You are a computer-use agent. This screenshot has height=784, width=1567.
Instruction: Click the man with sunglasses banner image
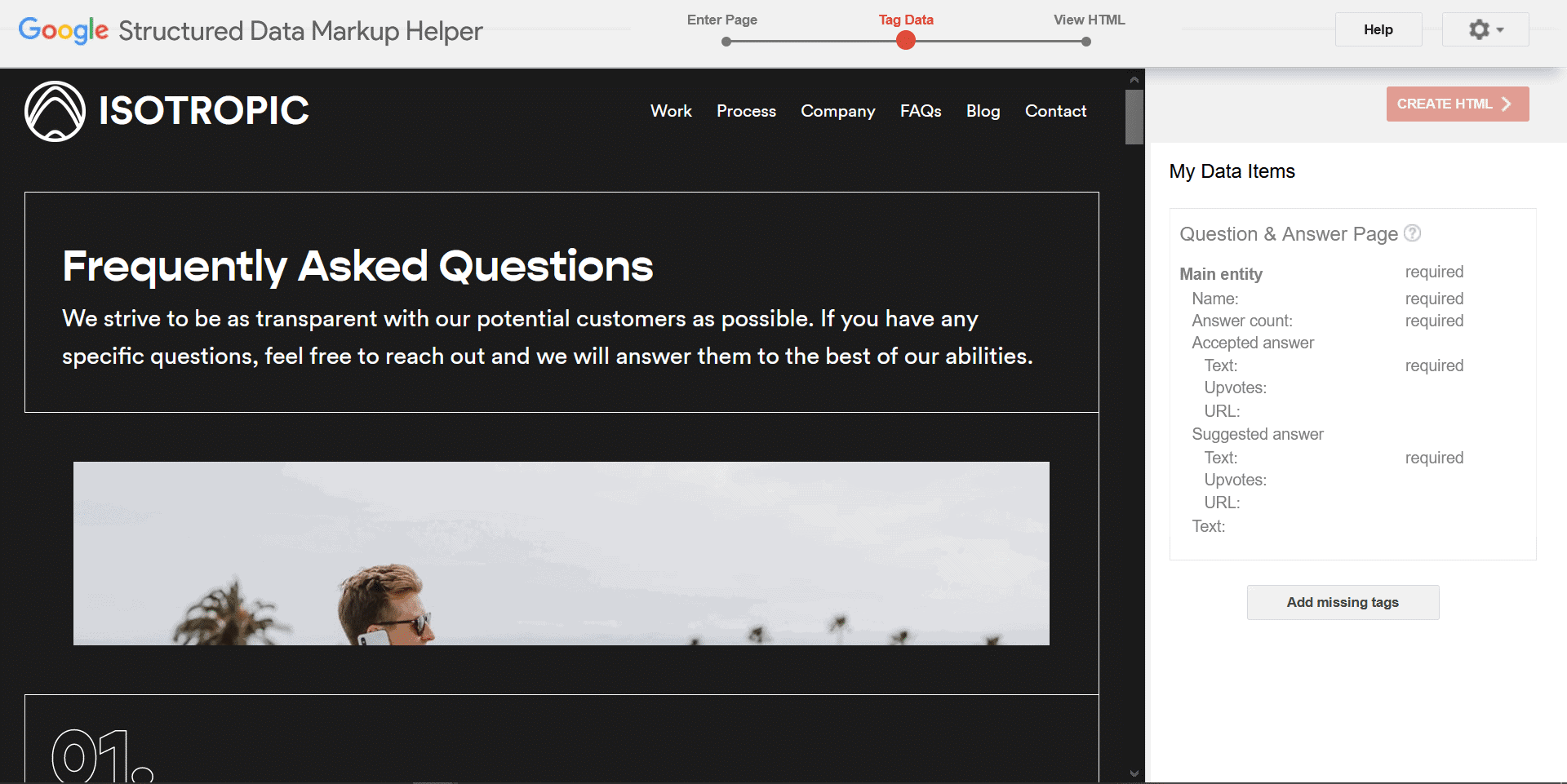(562, 553)
